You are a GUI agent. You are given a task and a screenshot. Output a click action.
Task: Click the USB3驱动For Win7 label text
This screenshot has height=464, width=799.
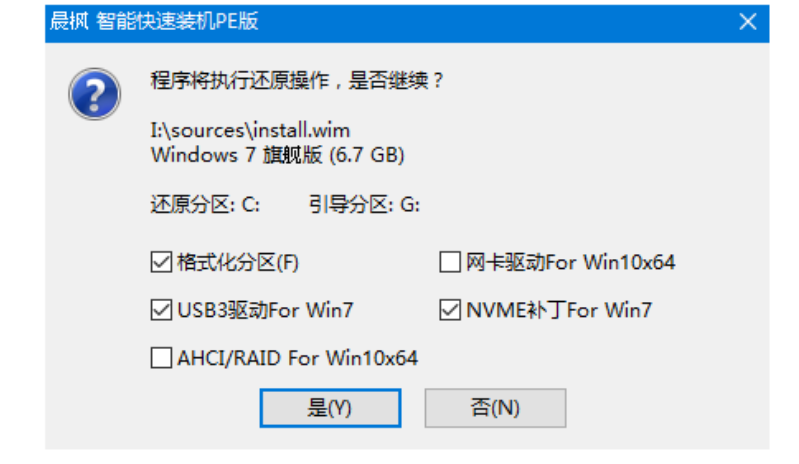pyautogui.click(x=265, y=310)
